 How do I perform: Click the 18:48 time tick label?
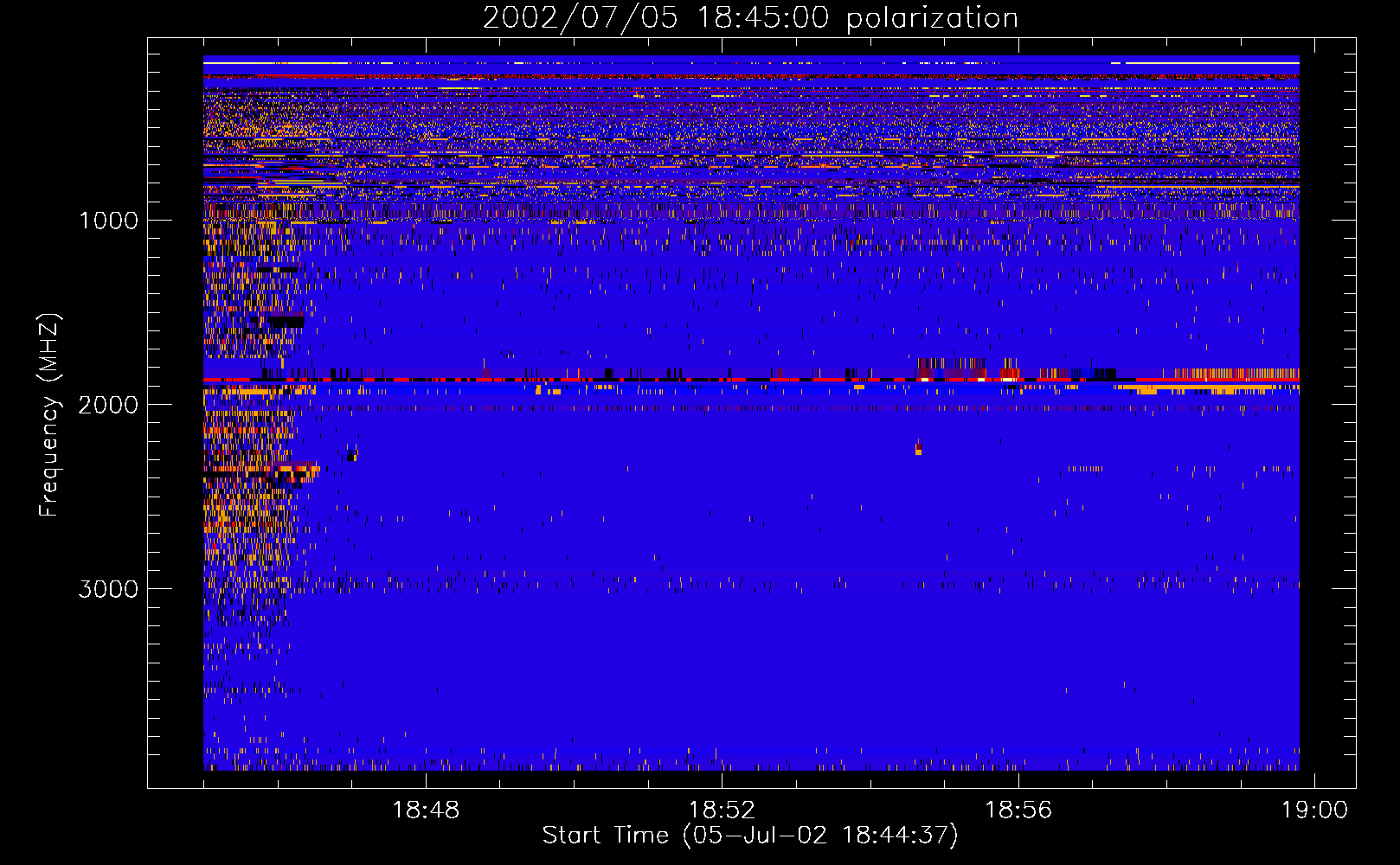[x=426, y=811]
